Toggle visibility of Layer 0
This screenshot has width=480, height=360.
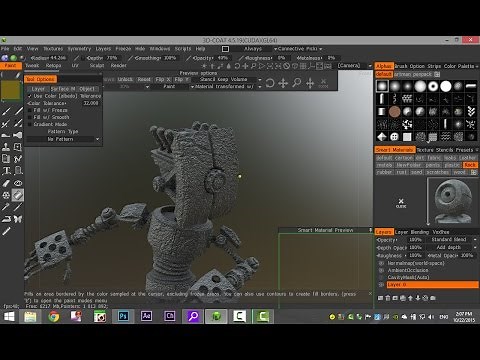381,285
